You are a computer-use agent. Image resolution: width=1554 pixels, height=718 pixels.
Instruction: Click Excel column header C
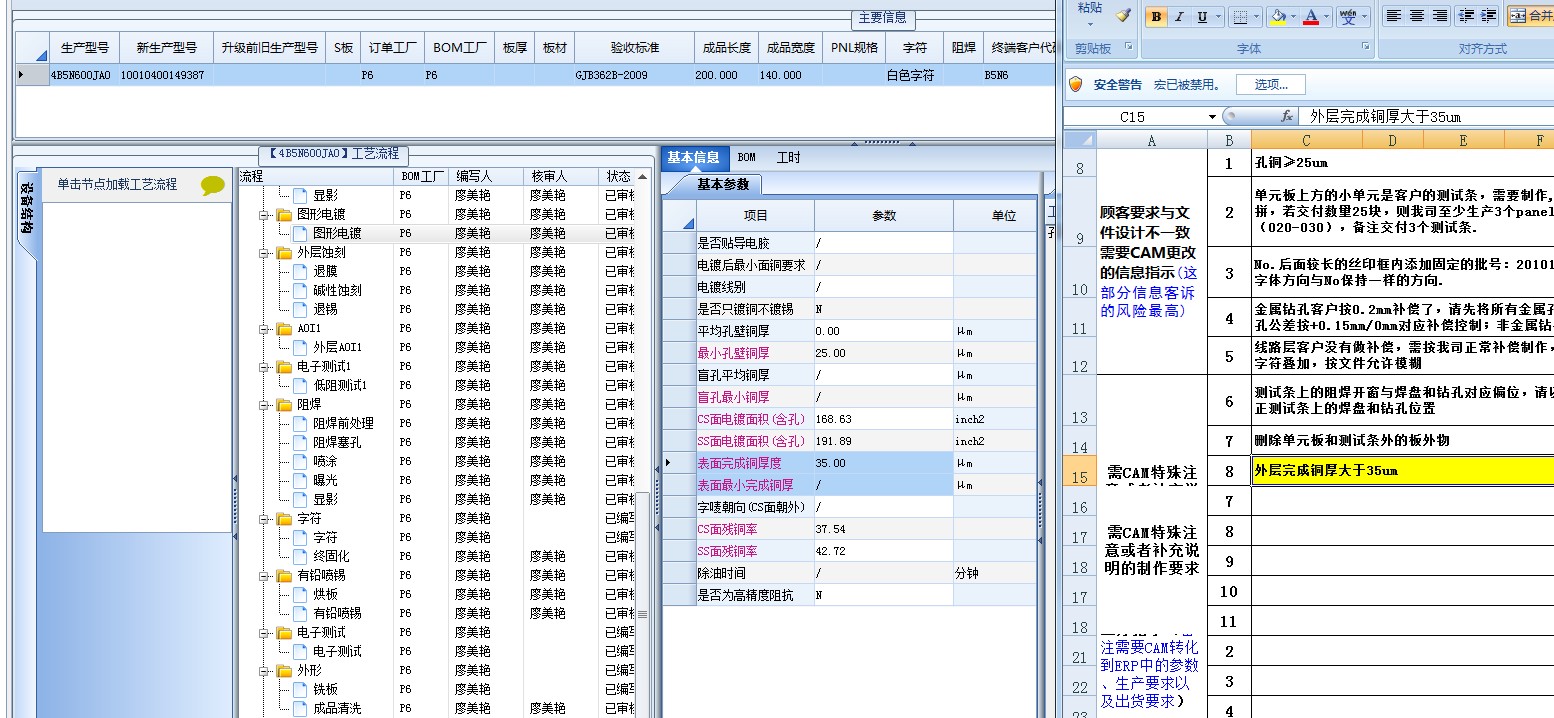coord(1306,141)
